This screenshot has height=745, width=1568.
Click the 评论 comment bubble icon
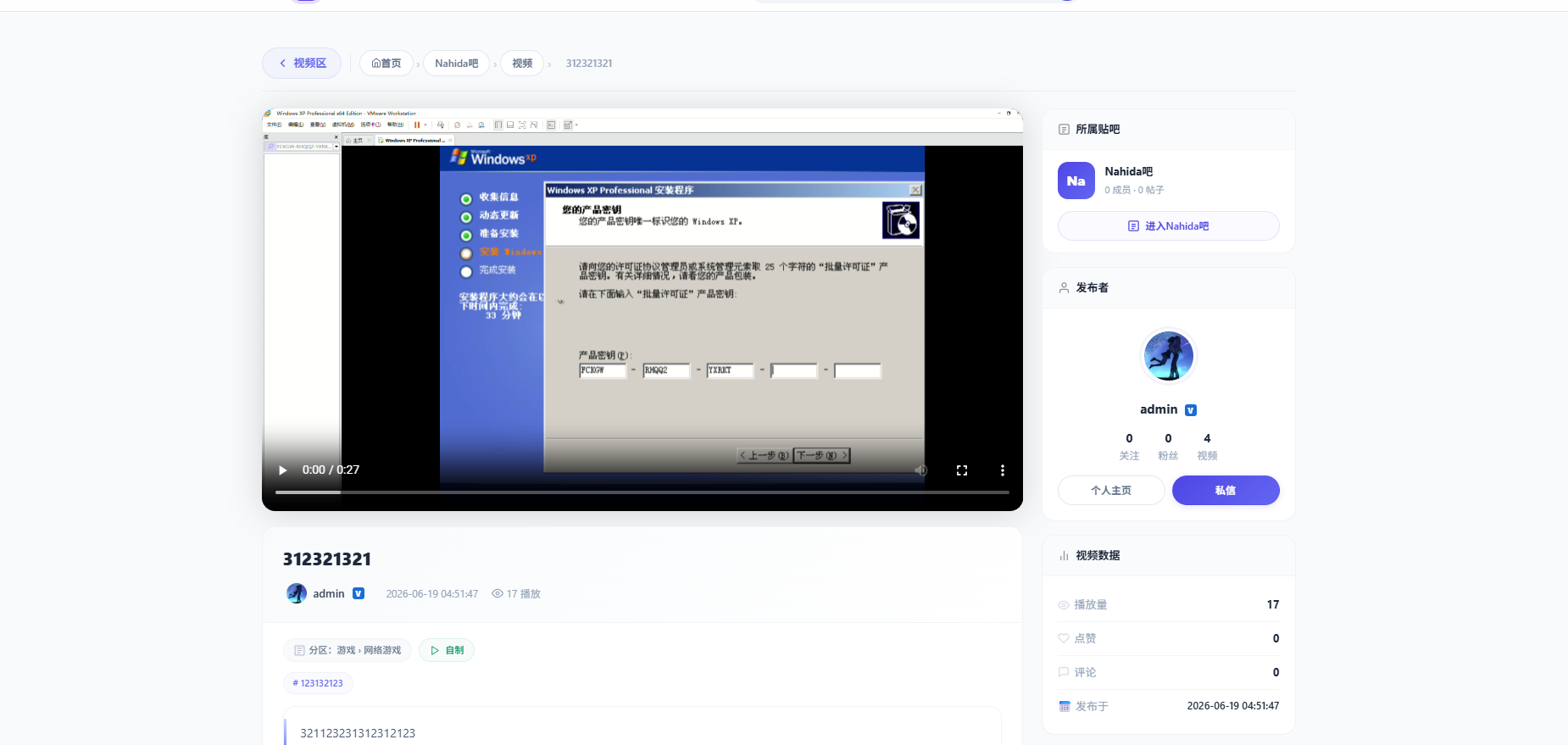point(1064,672)
